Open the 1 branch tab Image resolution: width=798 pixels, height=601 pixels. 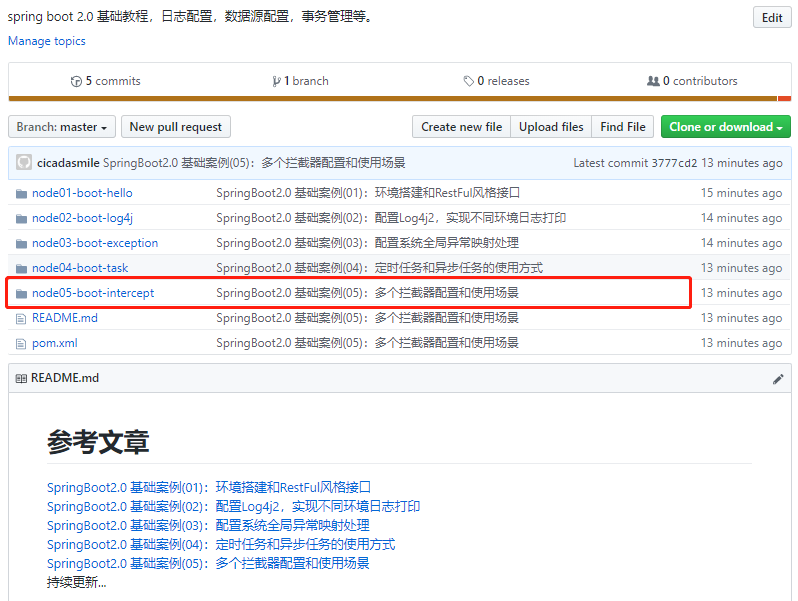301,81
